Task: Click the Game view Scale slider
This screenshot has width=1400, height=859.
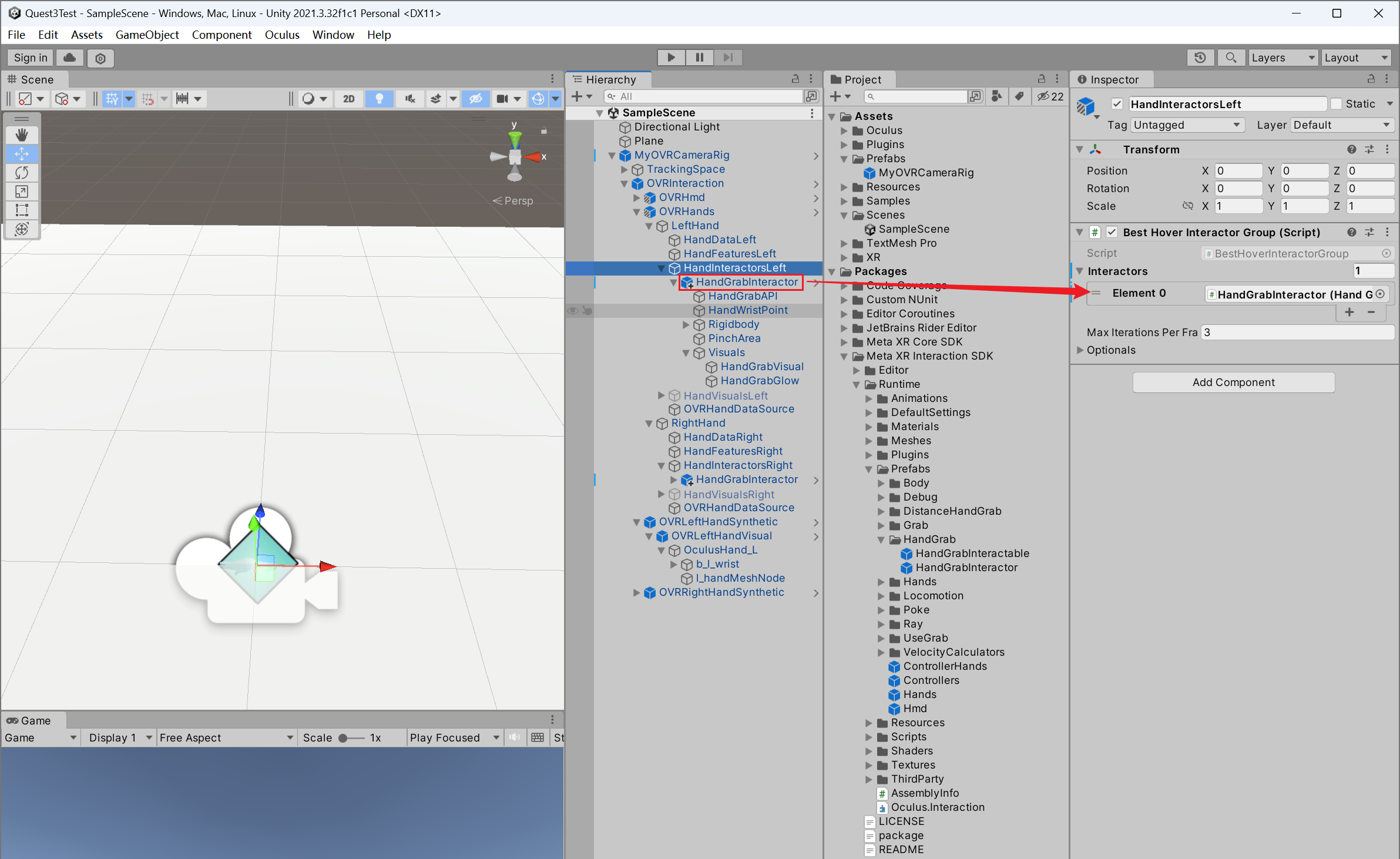Action: [x=352, y=738]
